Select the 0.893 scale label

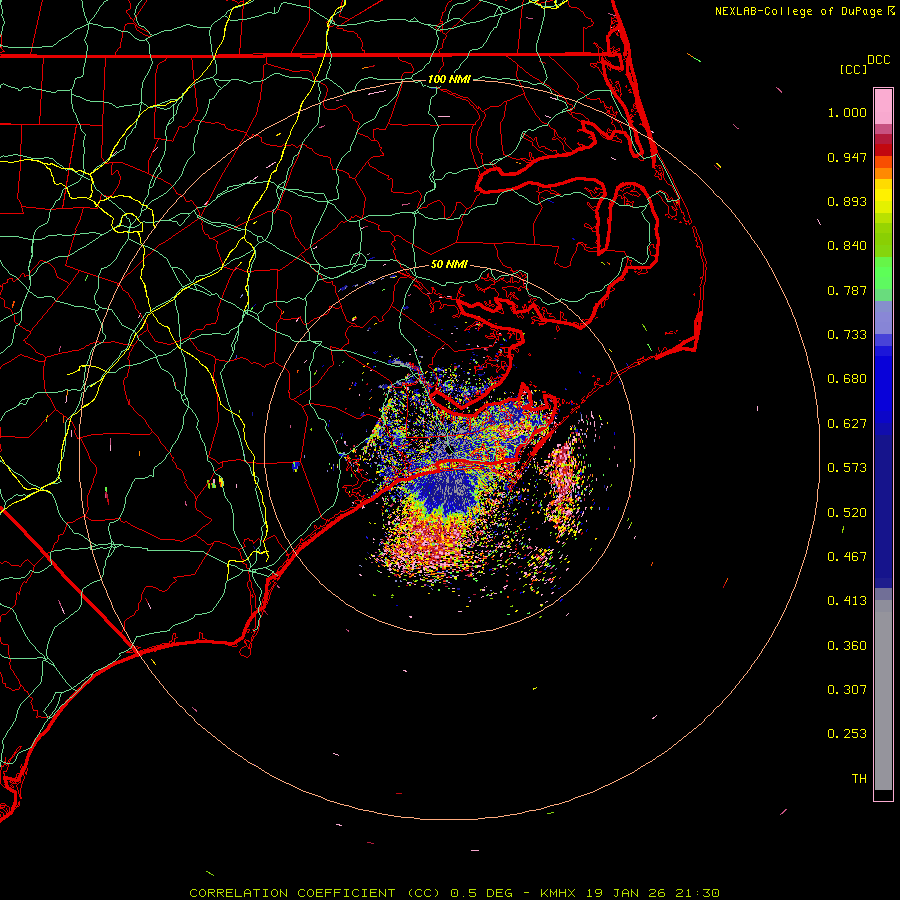[x=847, y=201]
